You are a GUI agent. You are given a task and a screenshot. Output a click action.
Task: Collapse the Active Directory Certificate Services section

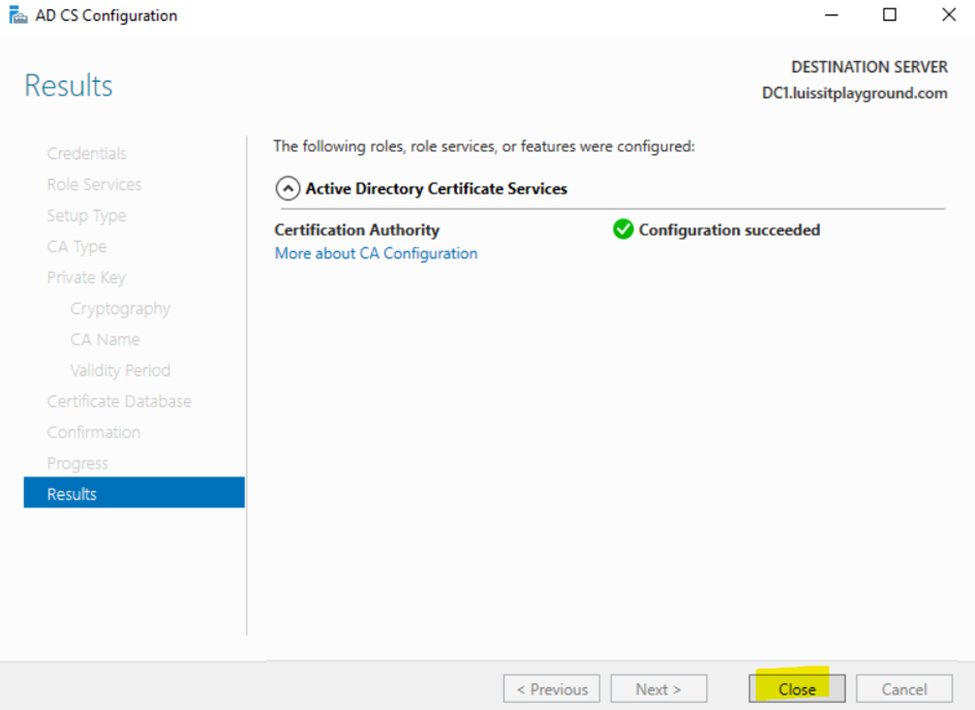288,188
